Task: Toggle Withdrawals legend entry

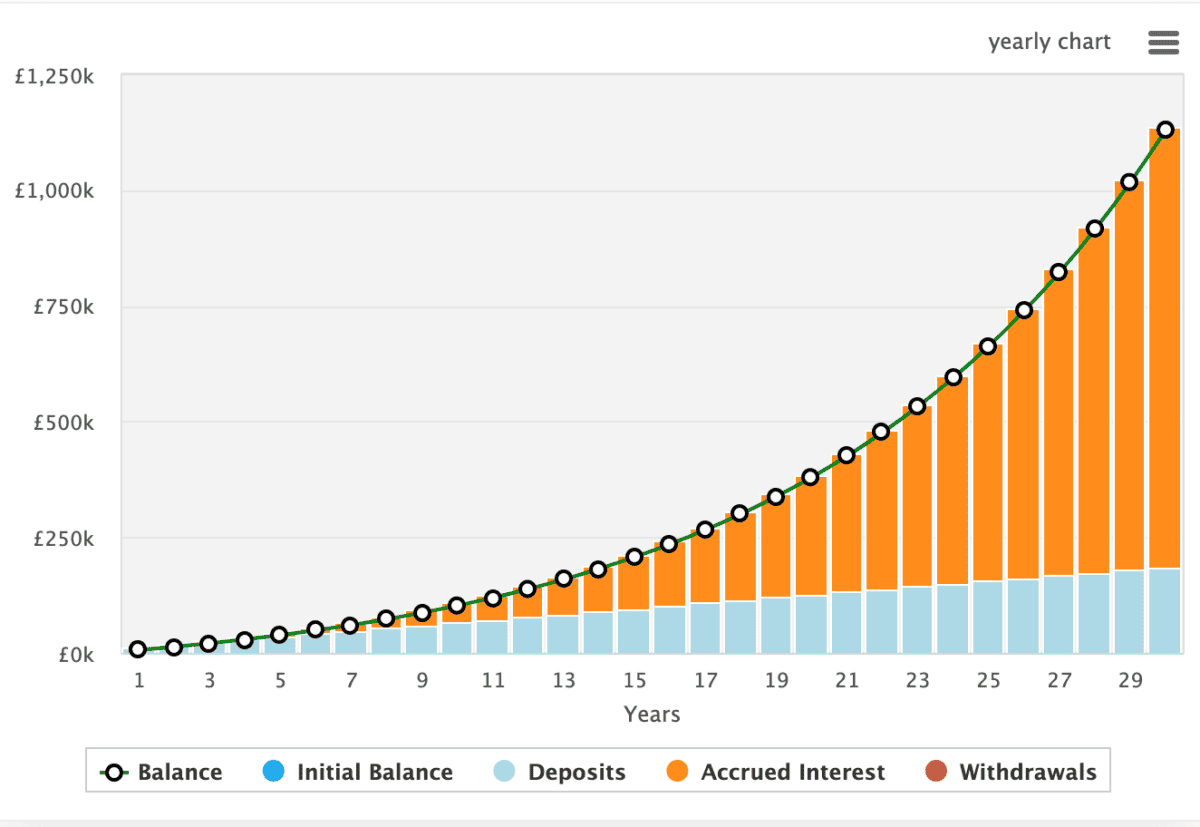Action: point(1027,772)
